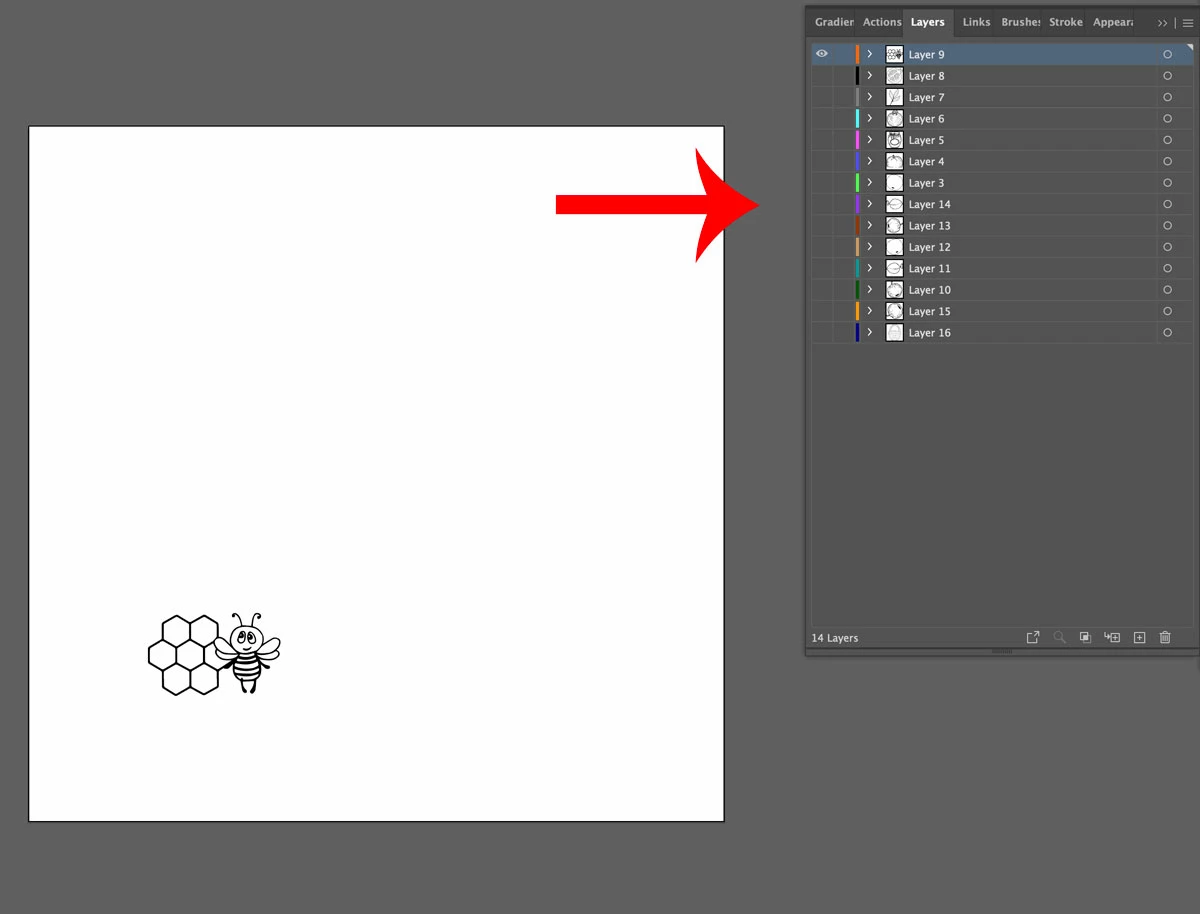This screenshot has width=1200, height=914.
Task: Click the target circle for Layer 9
Action: [1167, 55]
